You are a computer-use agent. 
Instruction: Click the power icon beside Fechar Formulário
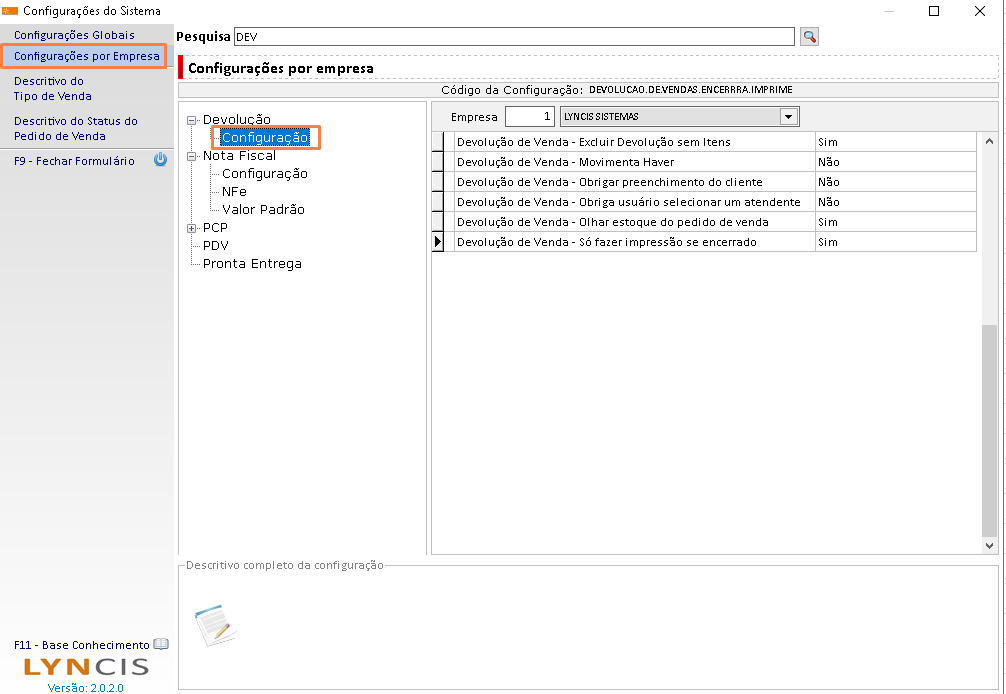tap(160, 160)
